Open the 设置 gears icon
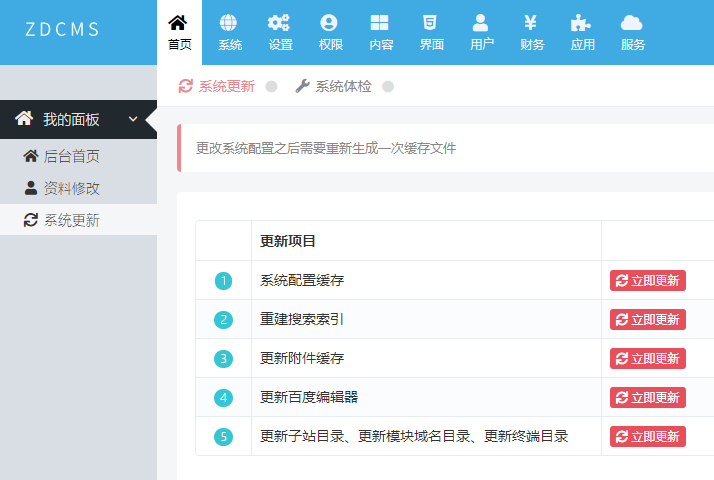This screenshot has height=480, width=714. (280, 23)
